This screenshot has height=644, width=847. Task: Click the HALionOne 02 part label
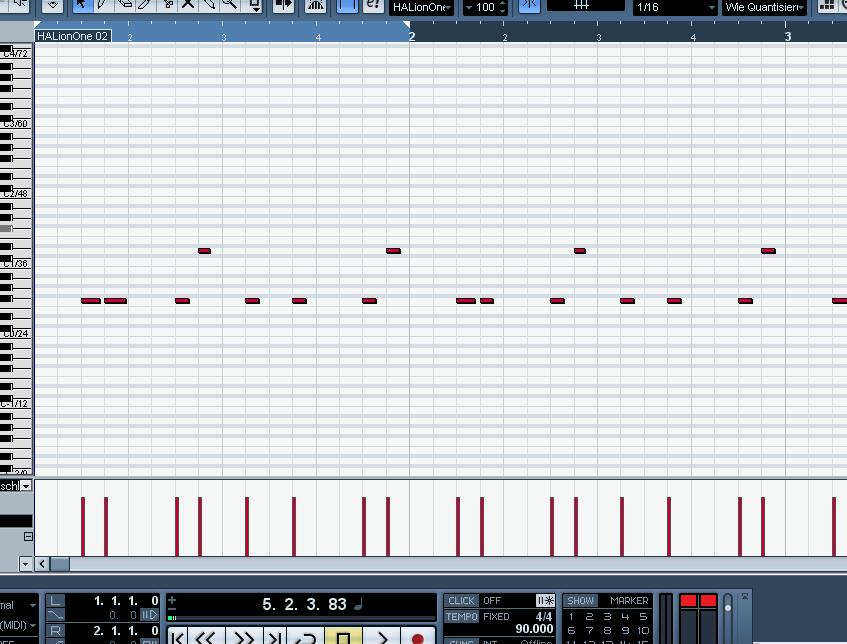click(72, 36)
